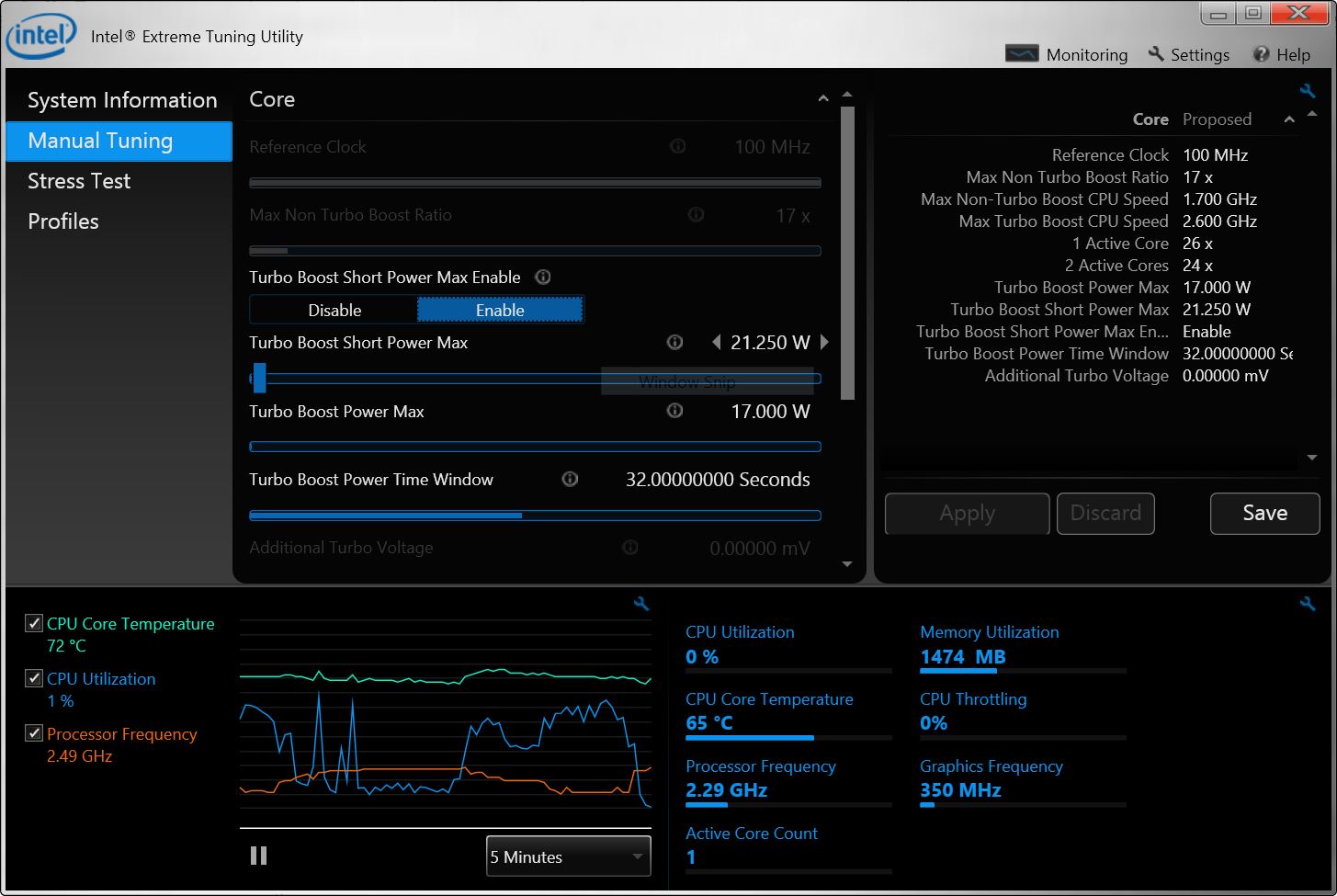Click the 21.250 W value field
Image resolution: width=1337 pixels, height=896 pixels.
[770, 342]
